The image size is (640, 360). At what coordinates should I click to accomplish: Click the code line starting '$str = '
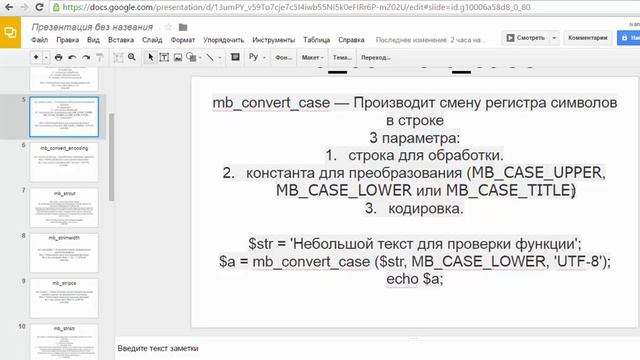(415, 244)
